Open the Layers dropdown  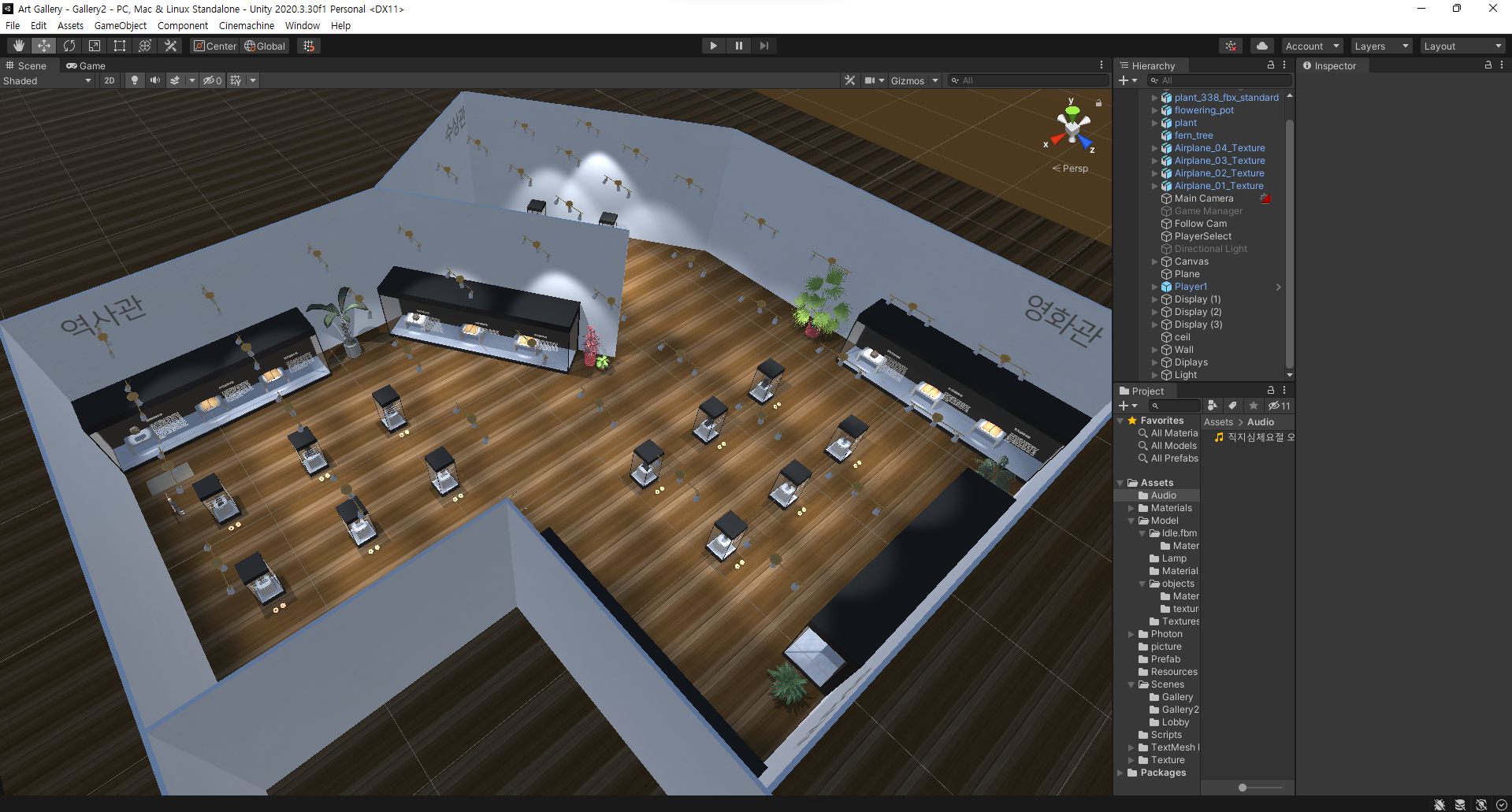pyautogui.click(x=1381, y=46)
